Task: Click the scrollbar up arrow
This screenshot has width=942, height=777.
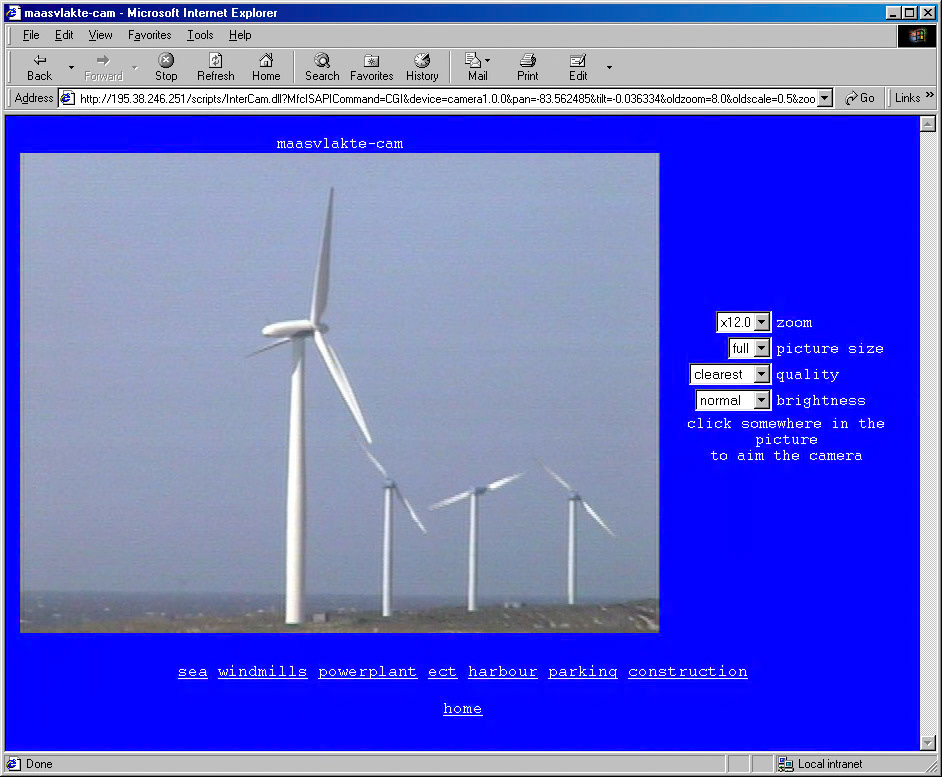Action: [x=928, y=124]
